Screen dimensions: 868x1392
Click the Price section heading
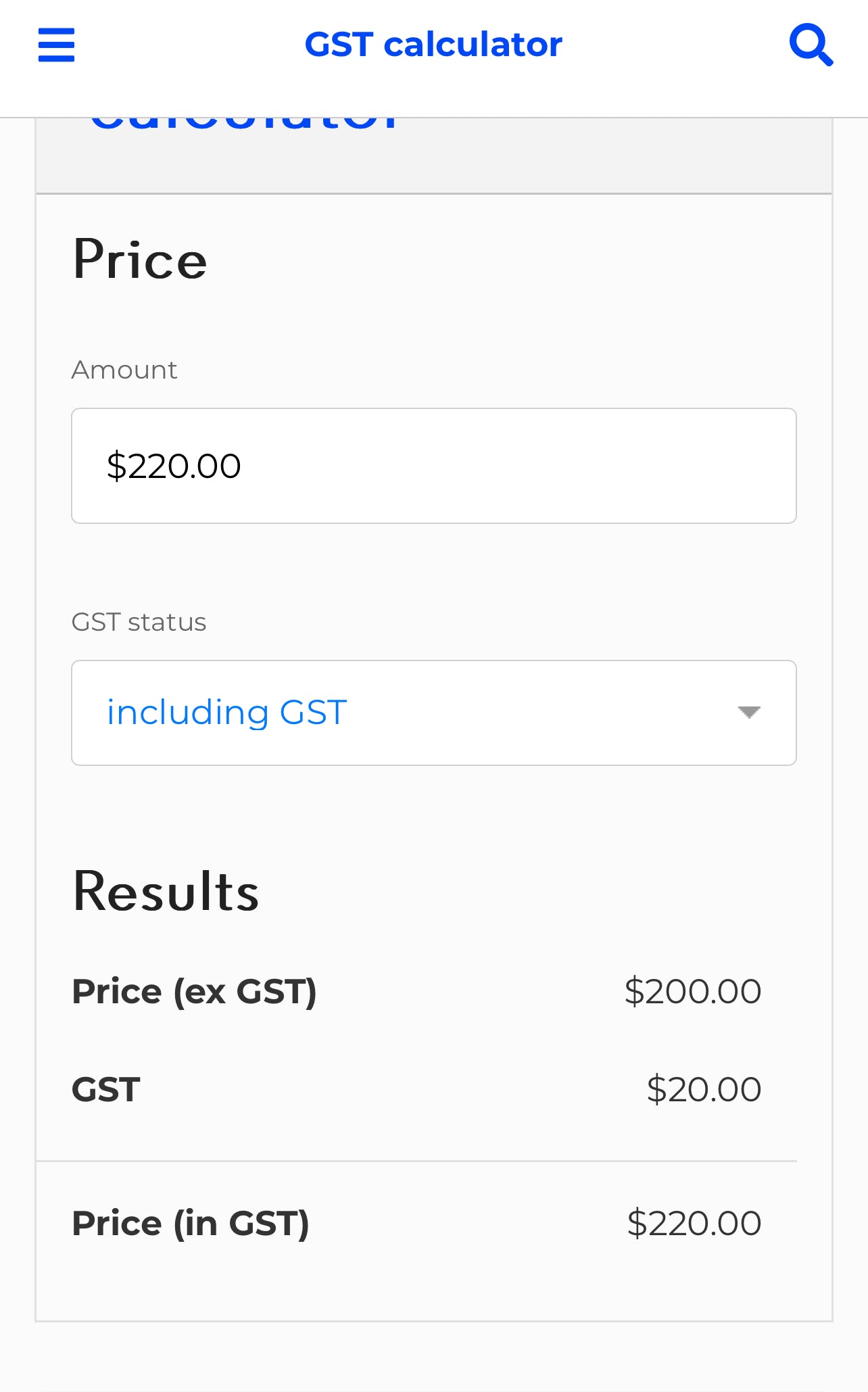(140, 260)
